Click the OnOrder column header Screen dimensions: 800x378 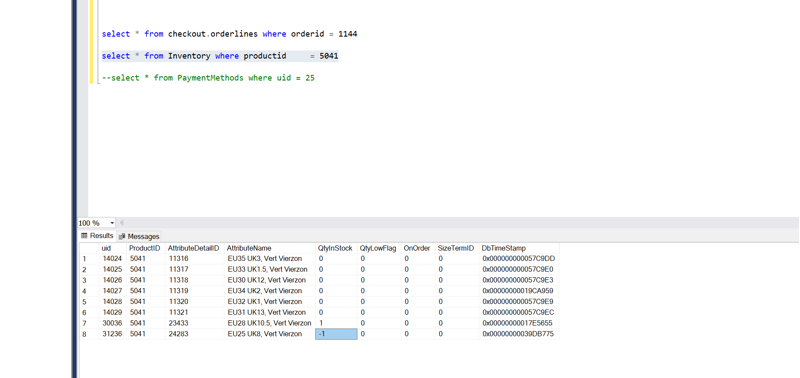(x=417, y=248)
